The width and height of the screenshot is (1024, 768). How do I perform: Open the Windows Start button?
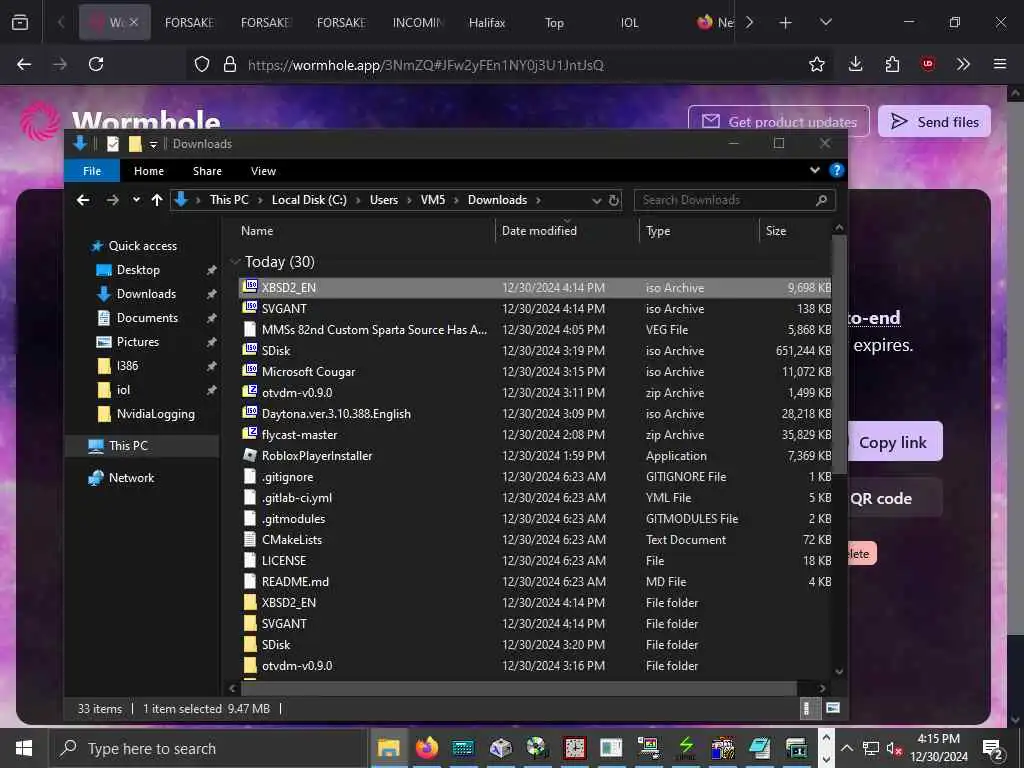(24, 748)
